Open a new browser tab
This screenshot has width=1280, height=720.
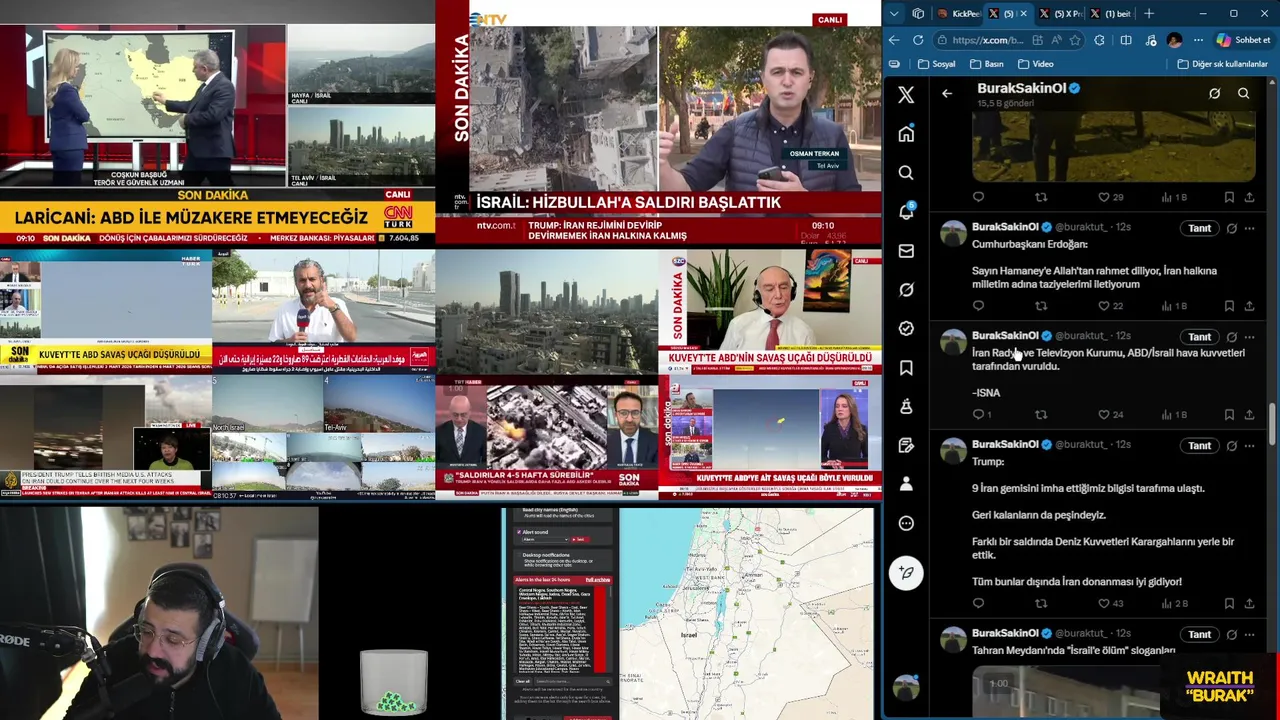[x=1149, y=13]
